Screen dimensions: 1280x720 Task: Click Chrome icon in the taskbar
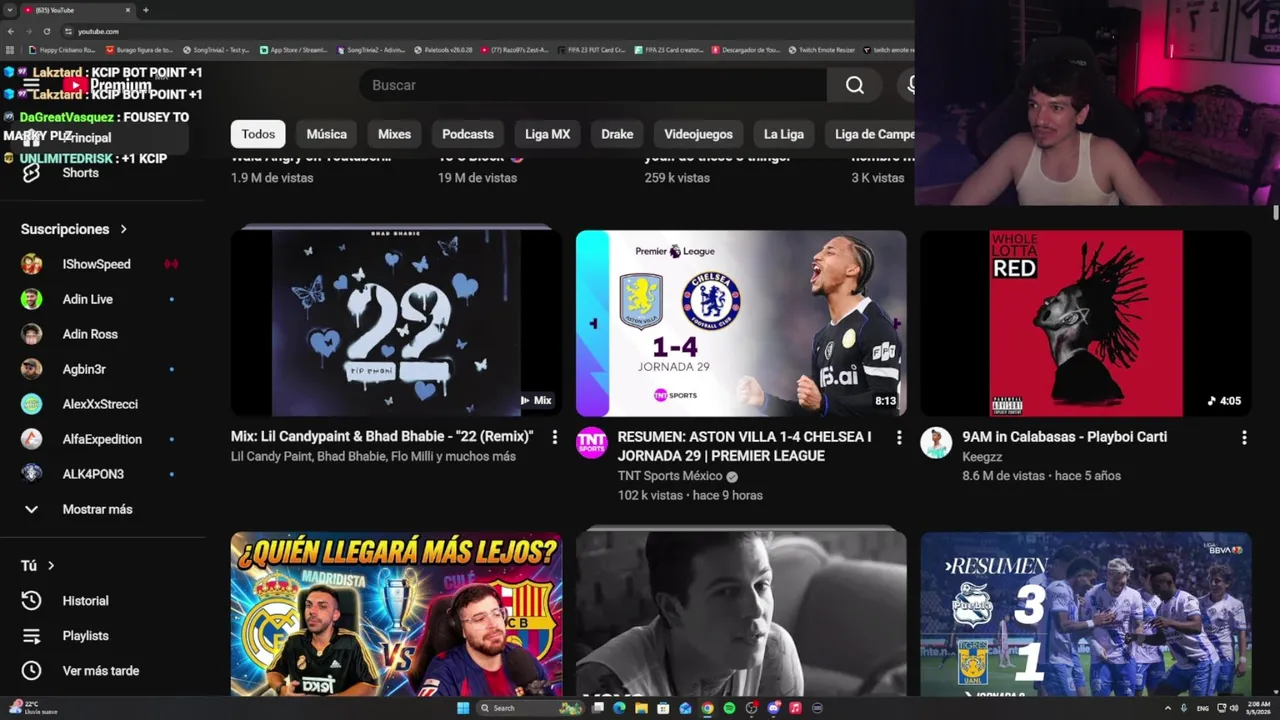point(707,708)
